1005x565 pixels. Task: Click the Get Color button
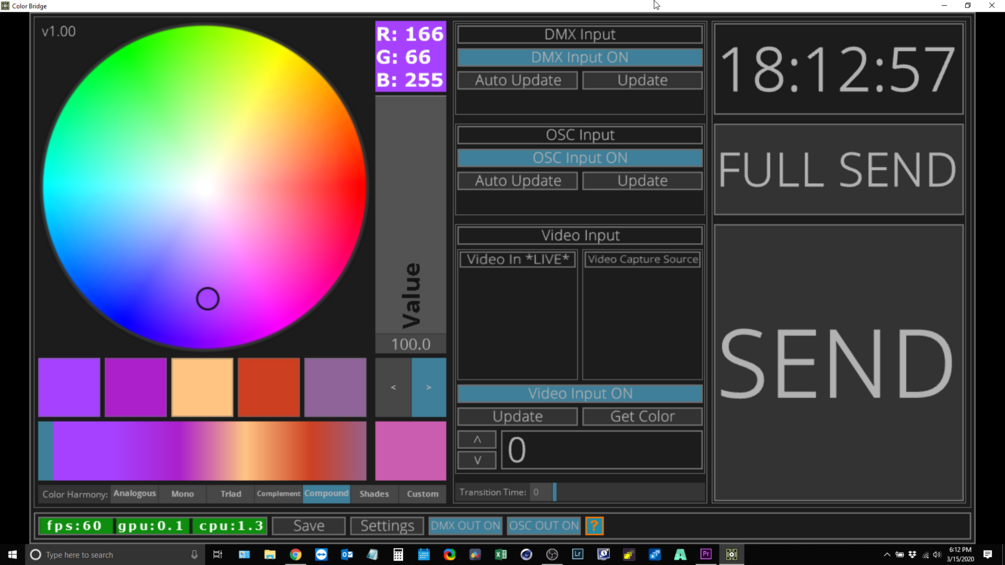642,416
